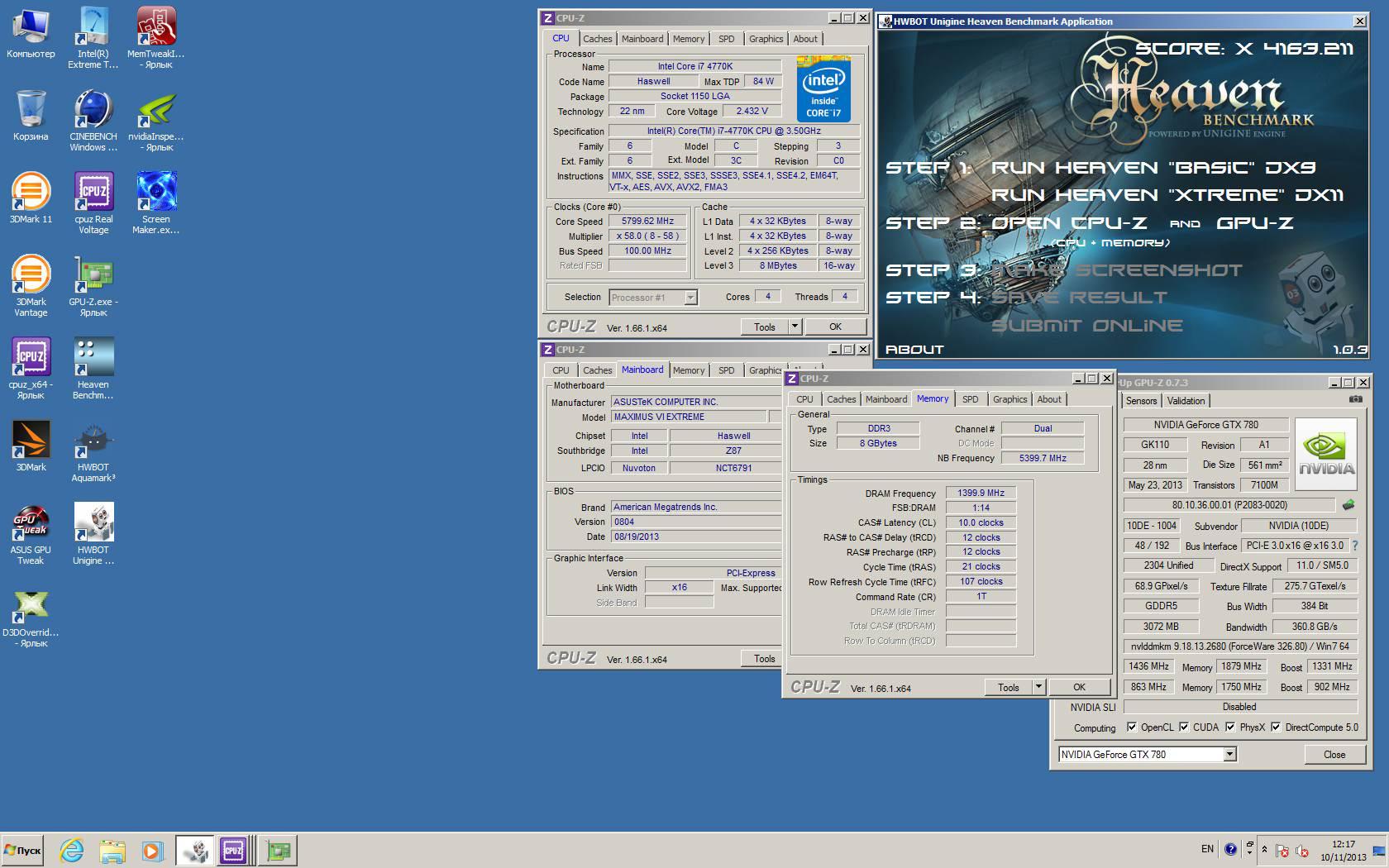
Task: Toggle the CUDA checkbox in GPU-Z
Action: [1184, 727]
